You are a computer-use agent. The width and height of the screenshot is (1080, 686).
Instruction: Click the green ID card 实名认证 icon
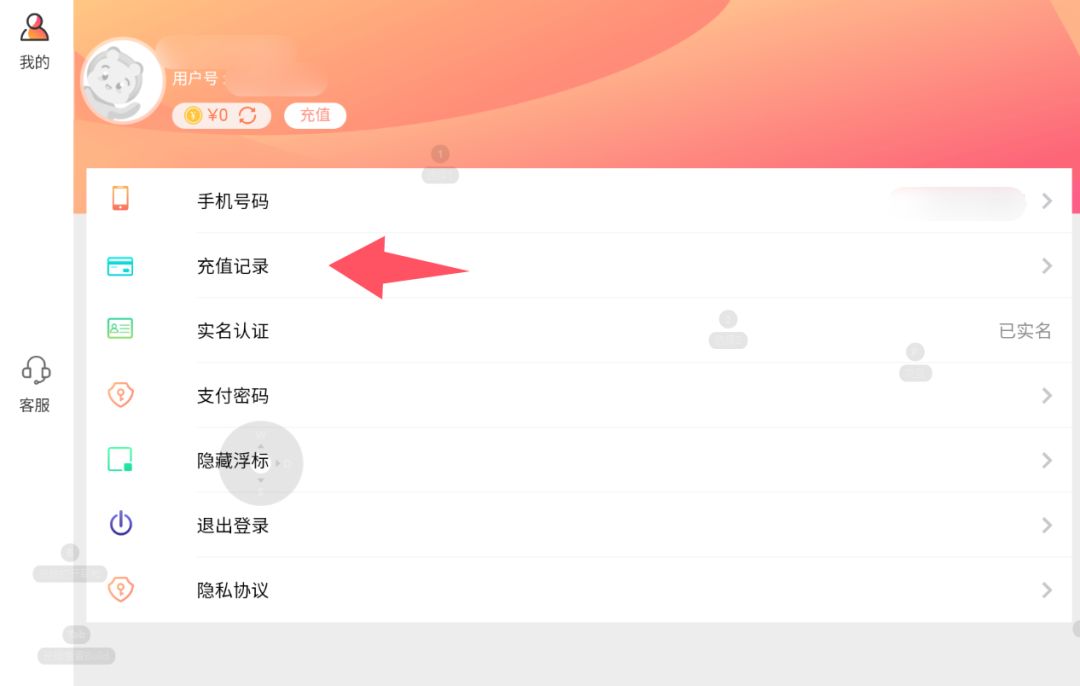[x=121, y=328]
